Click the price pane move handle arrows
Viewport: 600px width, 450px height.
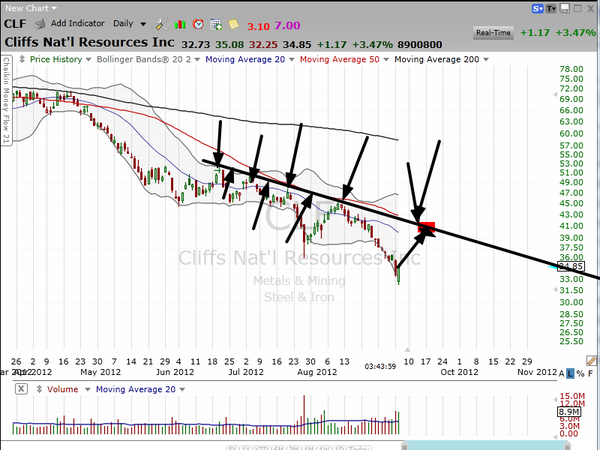(x=22, y=59)
